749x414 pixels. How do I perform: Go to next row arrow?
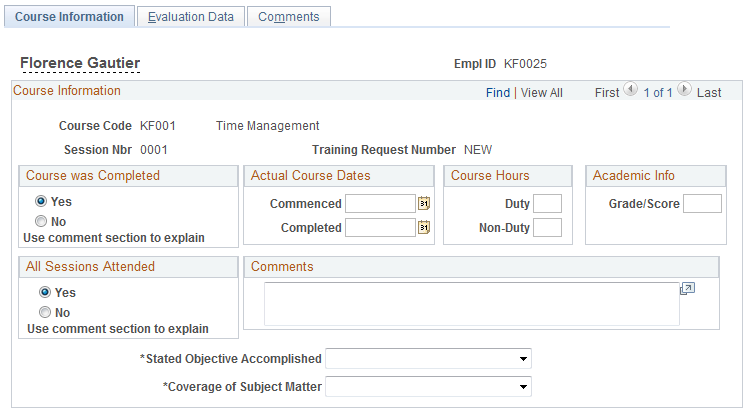684,90
